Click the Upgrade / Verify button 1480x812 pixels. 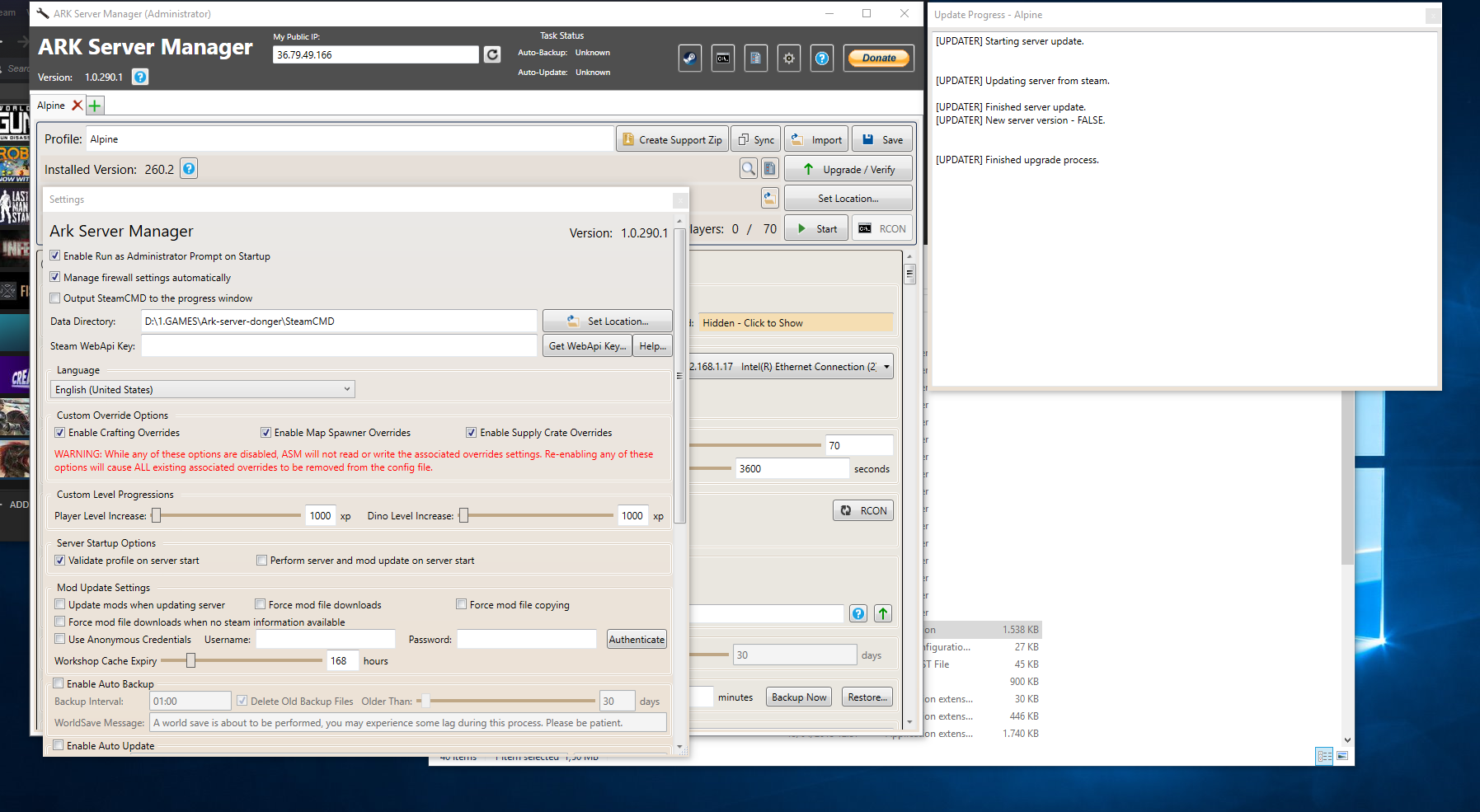pos(848,168)
